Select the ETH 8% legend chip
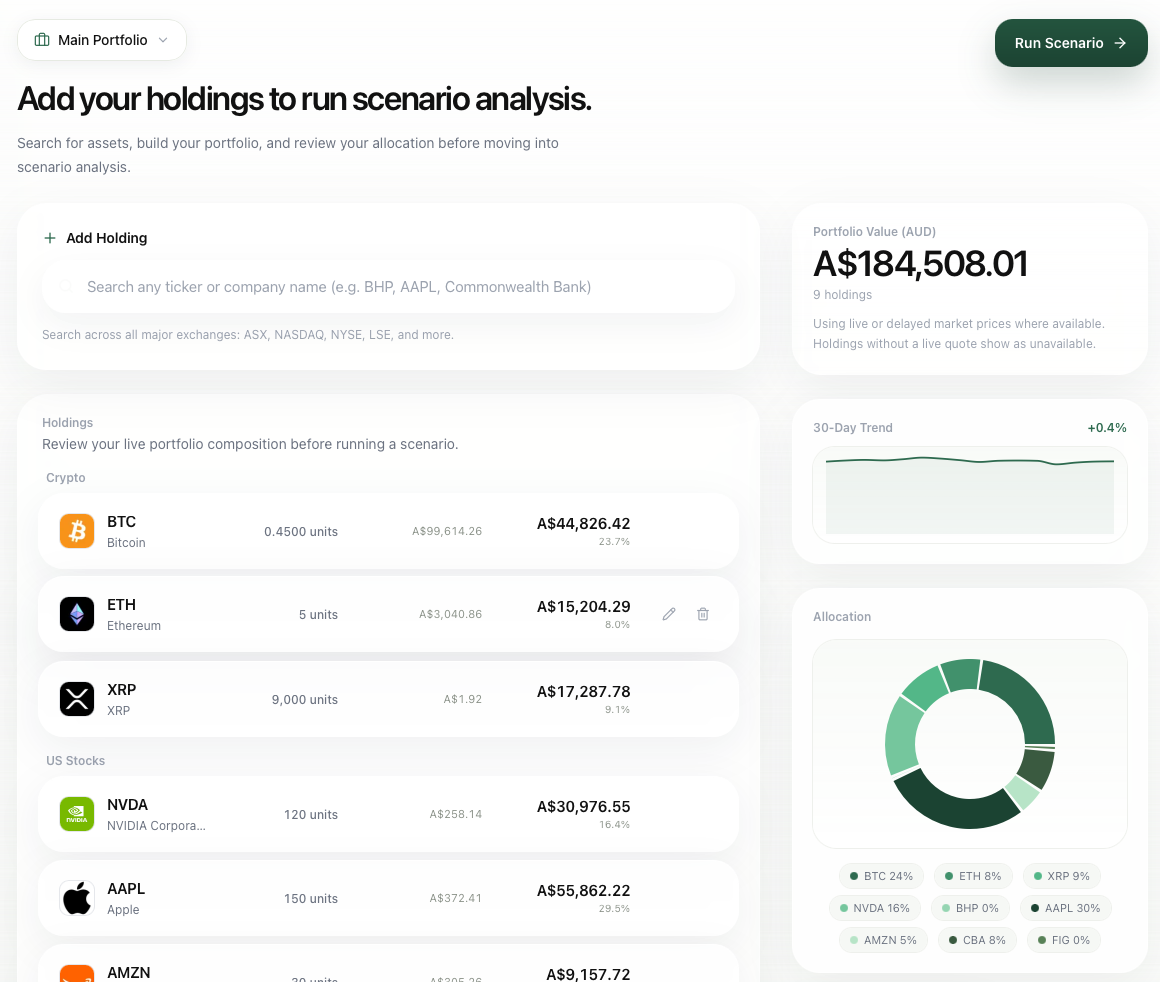1160x982 pixels. 973,876
